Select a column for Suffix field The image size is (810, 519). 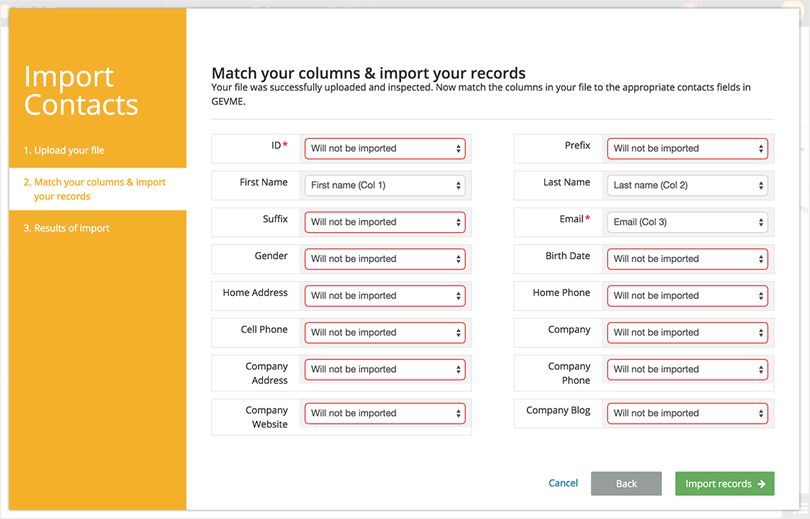pos(385,222)
